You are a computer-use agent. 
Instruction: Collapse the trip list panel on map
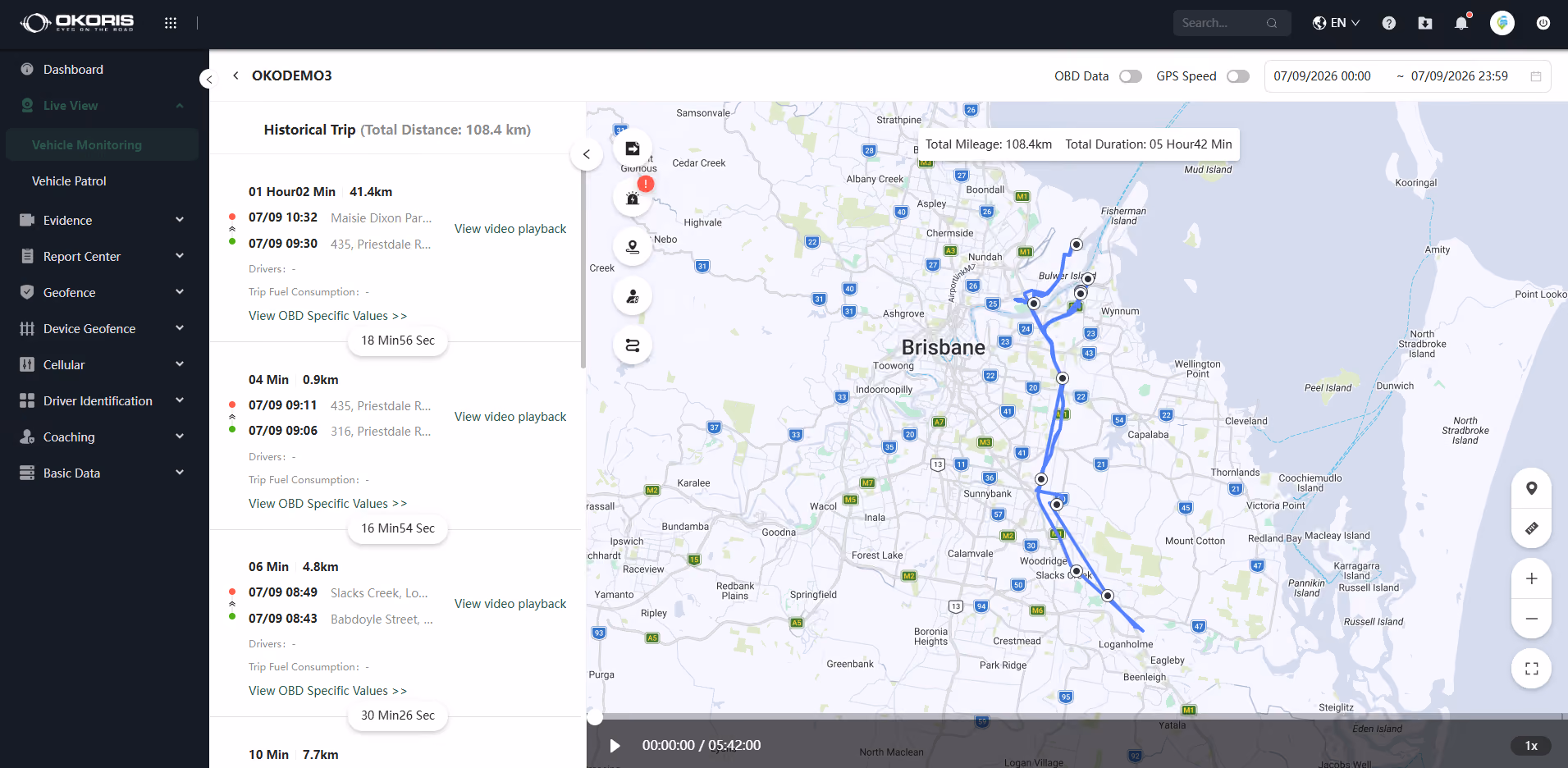tap(586, 154)
